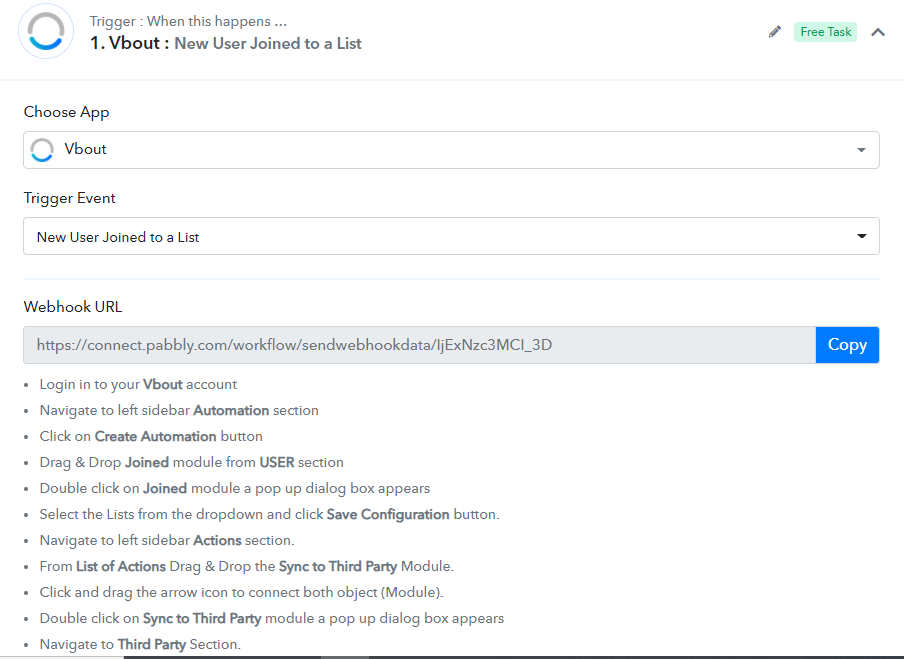This screenshot has width=904, height=659.
Task: Click 'Trigger : When this happens ...' text
Action: (188, 21)
